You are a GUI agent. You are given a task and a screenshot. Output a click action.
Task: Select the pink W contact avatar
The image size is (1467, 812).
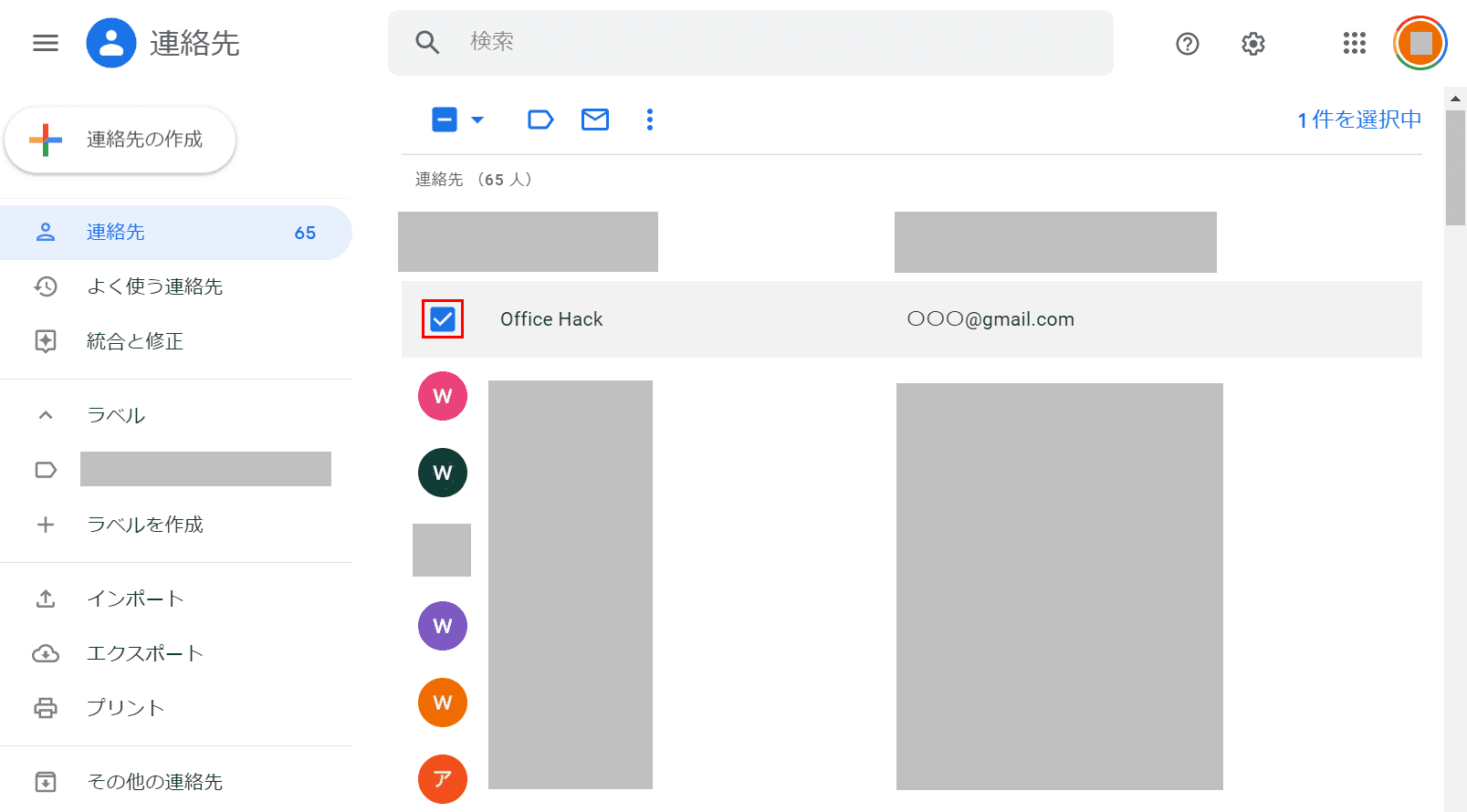443,396
